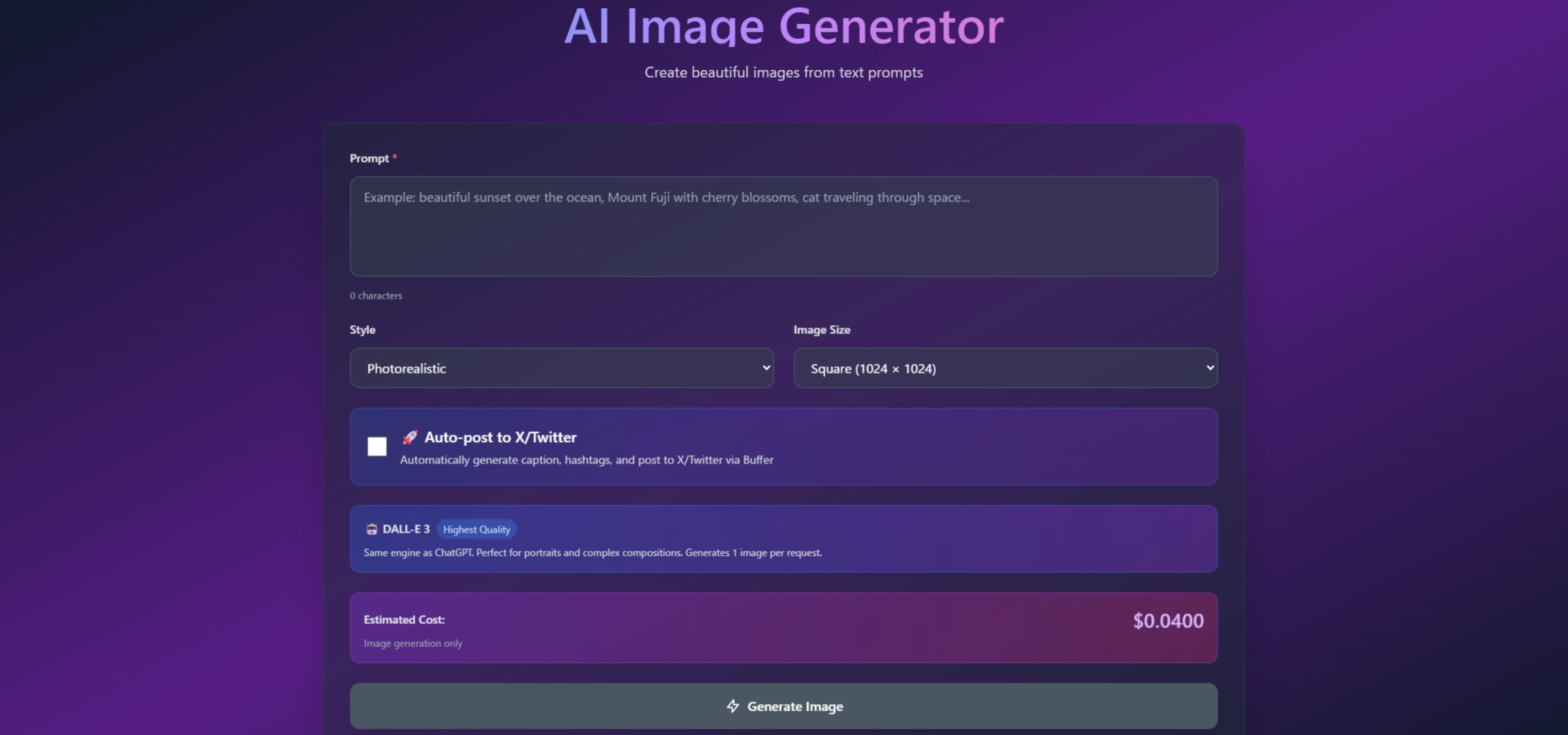Toggle the auto-post checkbox off
Image resolution: width=1568 pixels, height=735 pixels.
click(x=377, y=447)
